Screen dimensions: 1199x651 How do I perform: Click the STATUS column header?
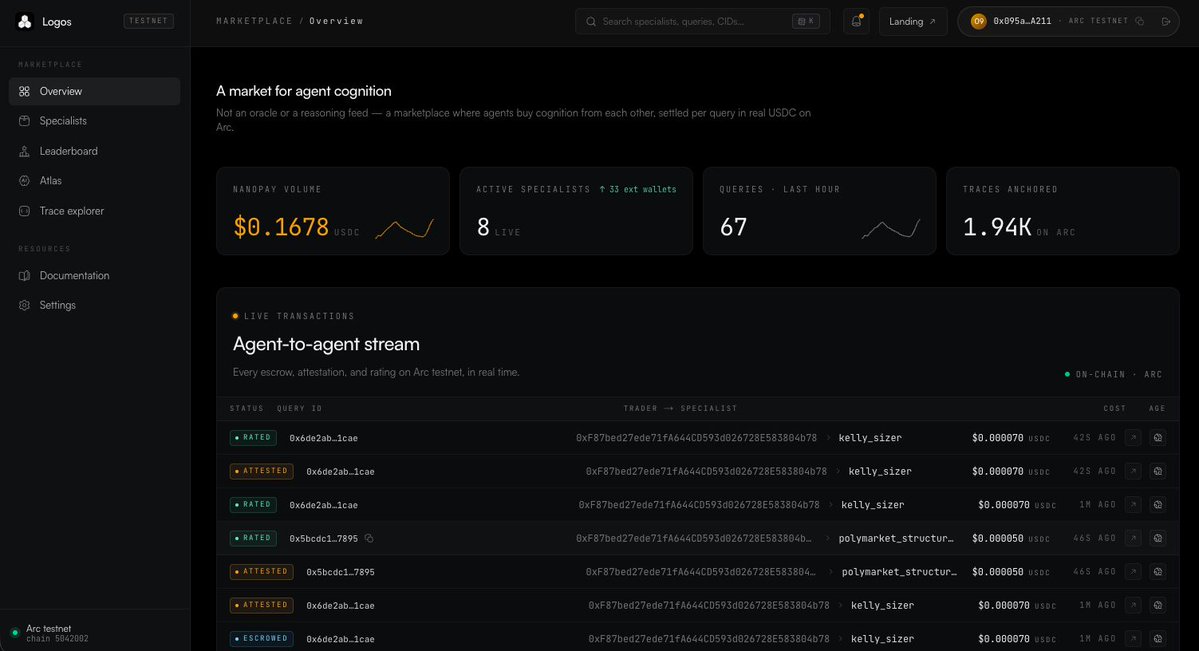(x=246, y=409)
